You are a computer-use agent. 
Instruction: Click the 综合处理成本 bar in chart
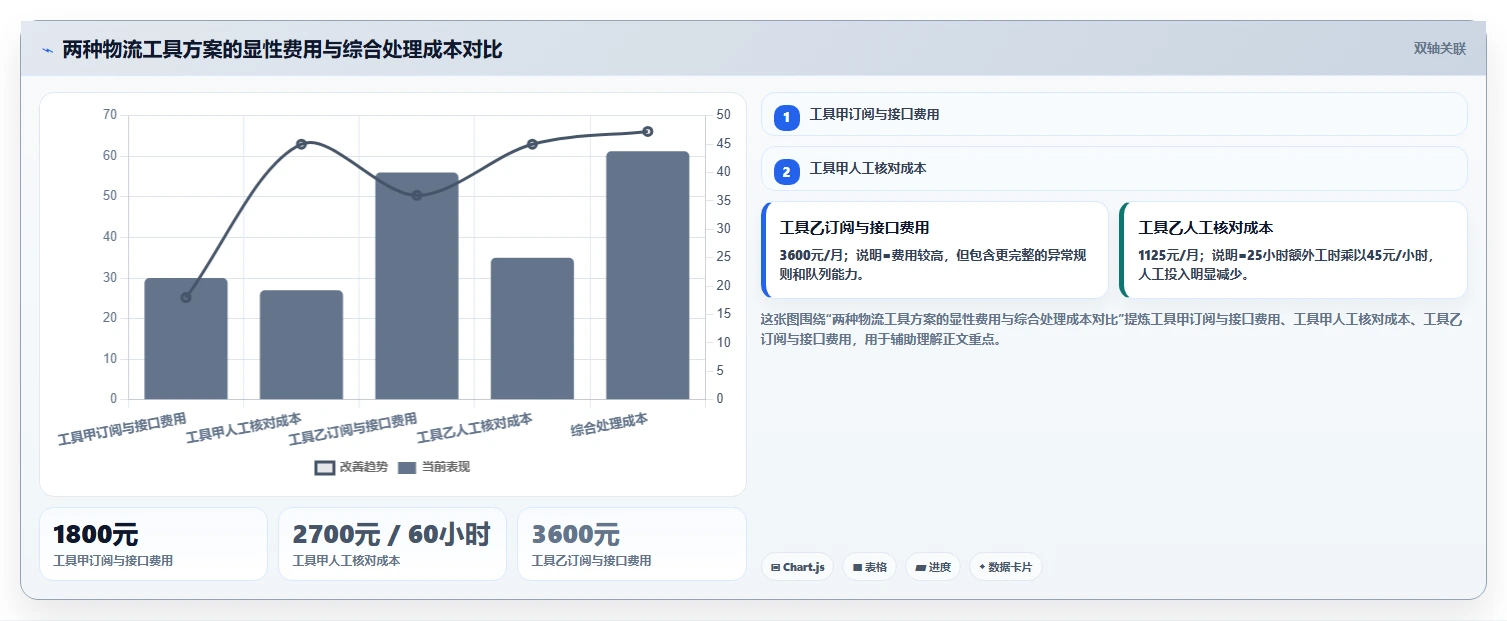tap(647, 275)
